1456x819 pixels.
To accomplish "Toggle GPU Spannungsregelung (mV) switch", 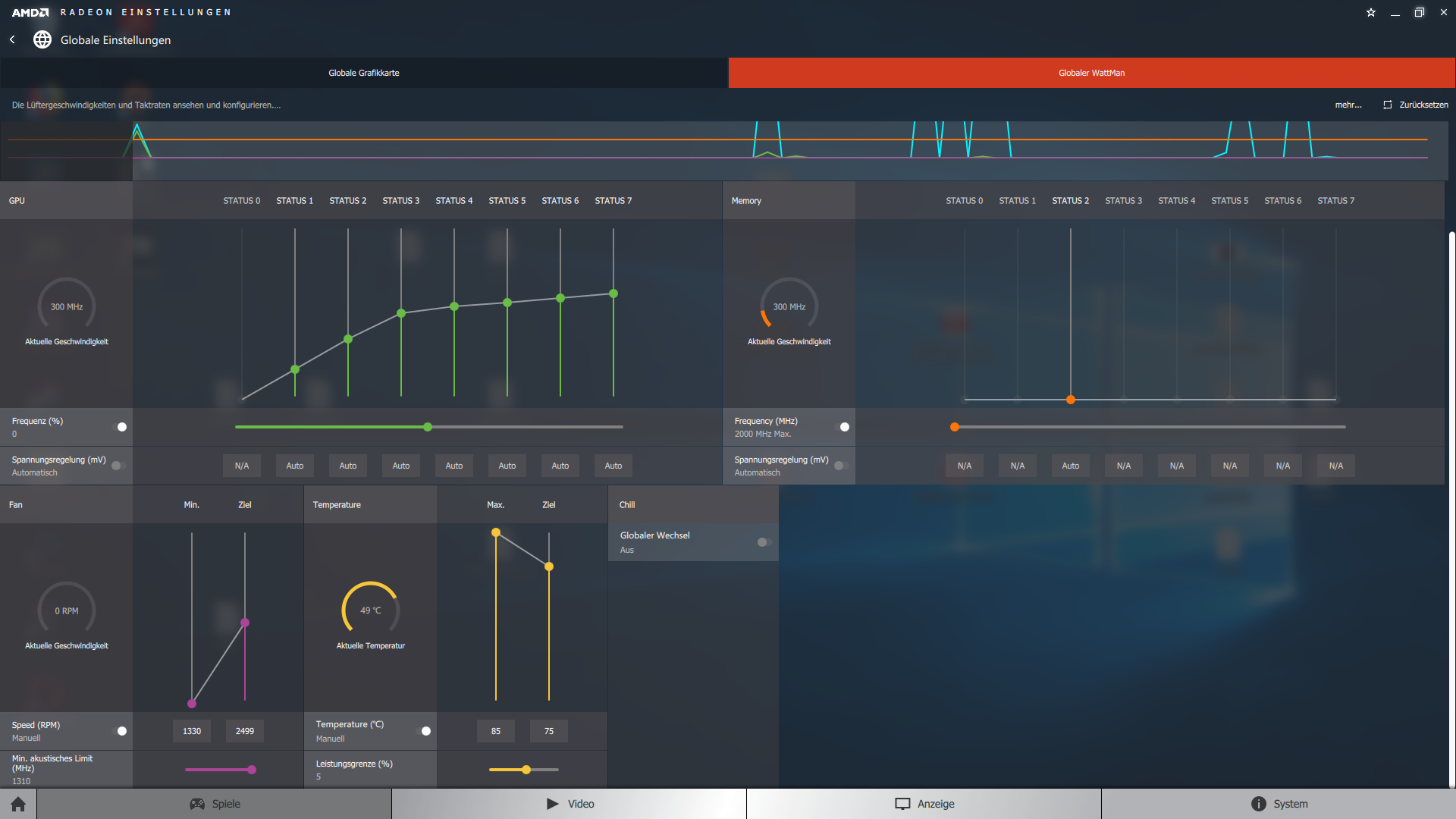I will (119, 466).
